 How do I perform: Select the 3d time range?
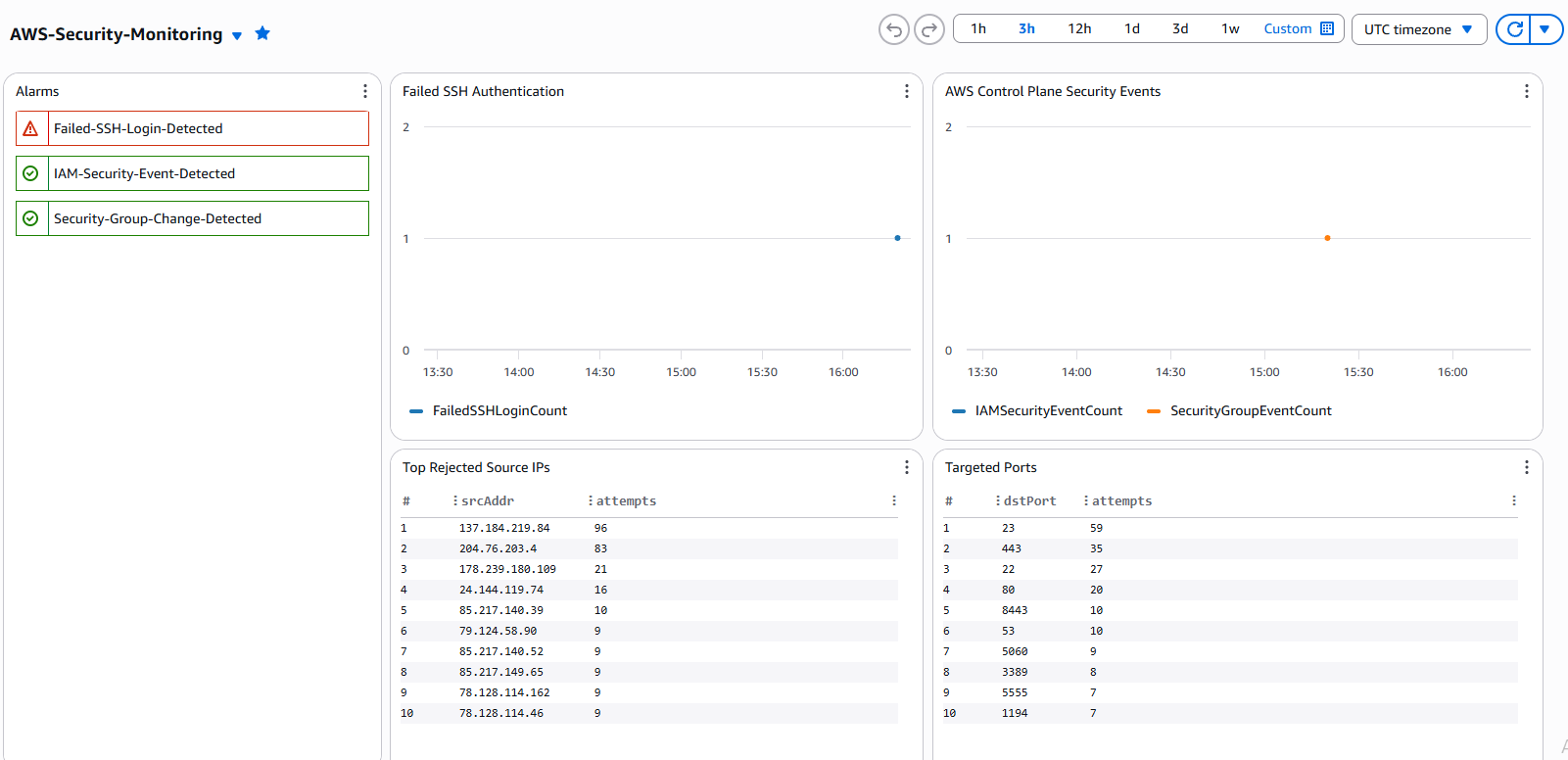[x=1180, y=29]
